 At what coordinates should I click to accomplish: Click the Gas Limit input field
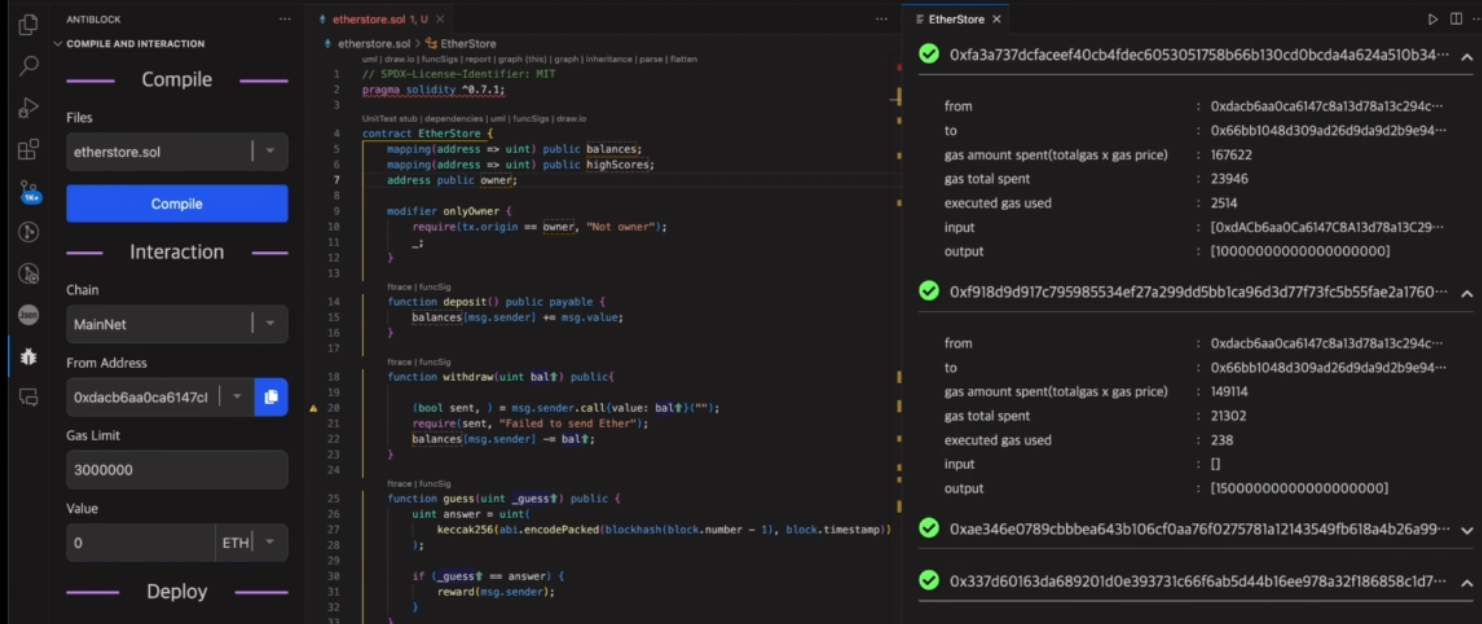[177, 470]
